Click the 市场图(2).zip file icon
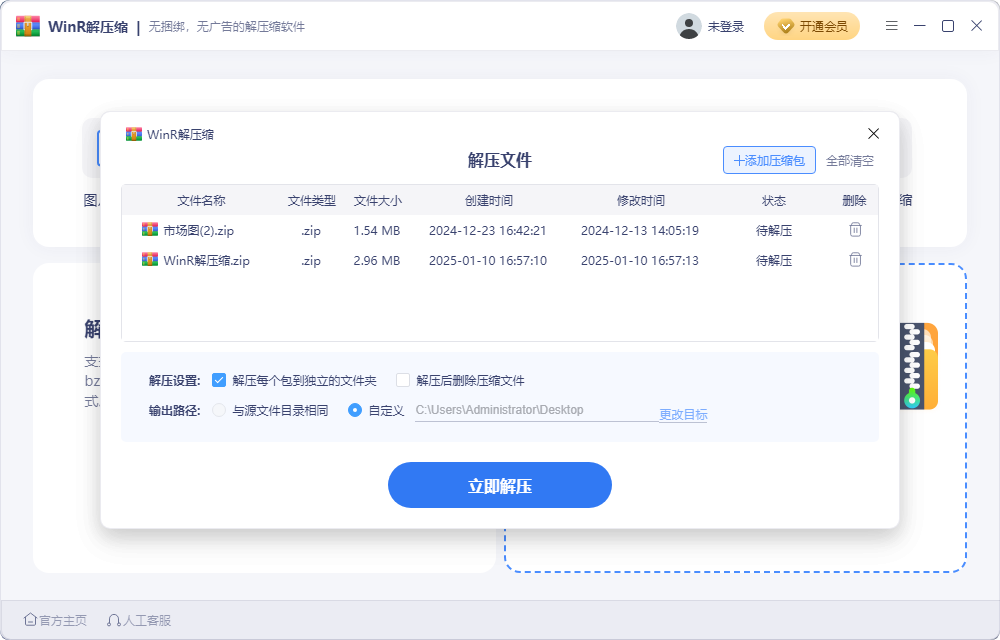This screenshot has width=1000, height=640. click(150, 230)
